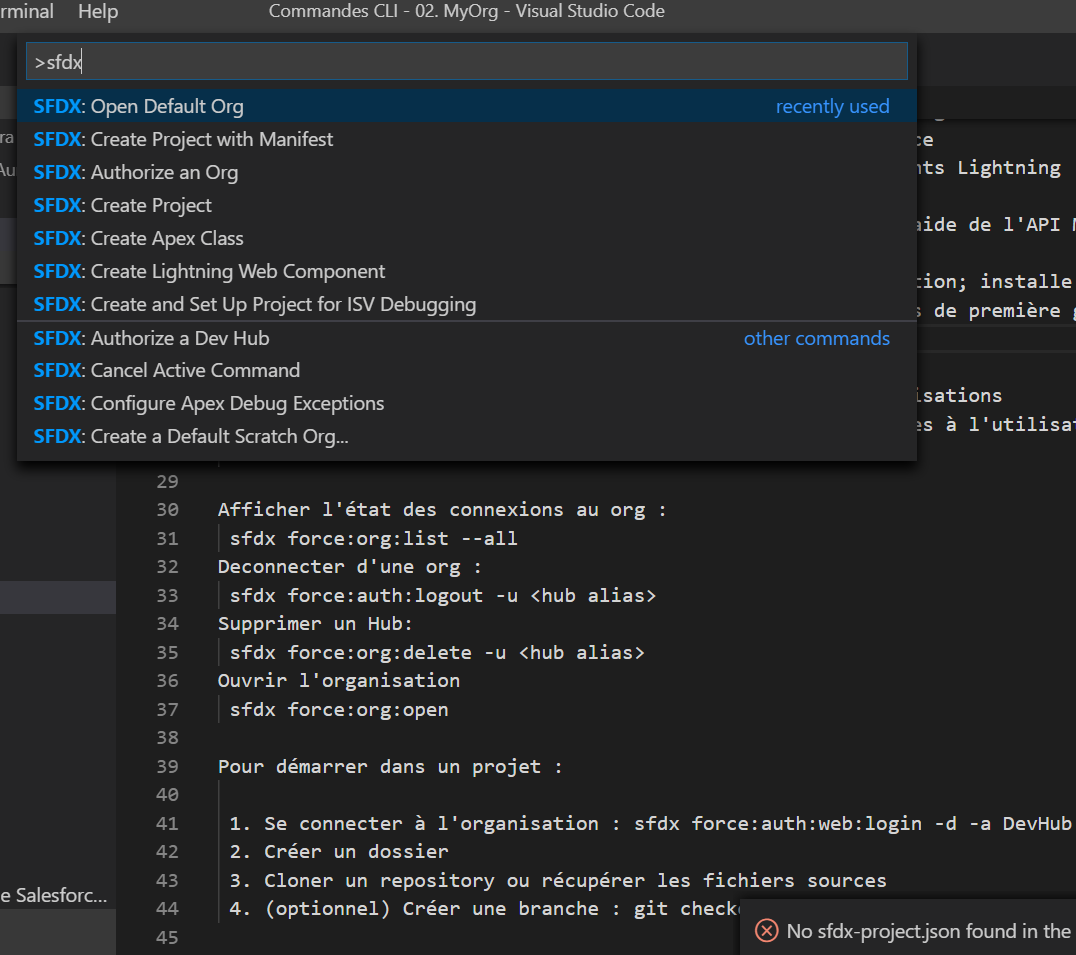This screenshot has height=955, width=1076.
Task: Run 'SFDX: Create Apex Class'
Action: pyautogui.click(x=467, y=238)
